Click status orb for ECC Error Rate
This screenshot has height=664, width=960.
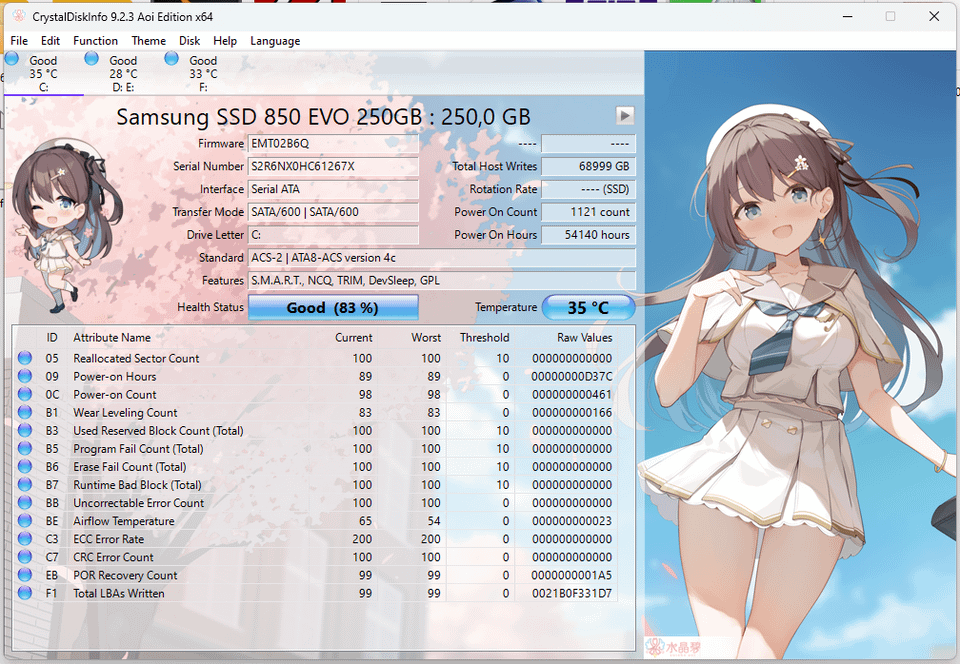pyautogui.click(x=24, y=538)
